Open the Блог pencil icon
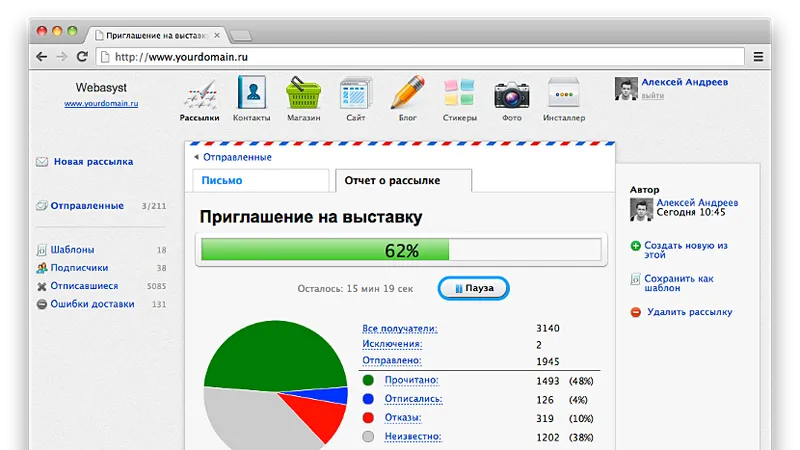Image resolution: width=800 pixels, height=450 pixels. (x=408, y=92)
